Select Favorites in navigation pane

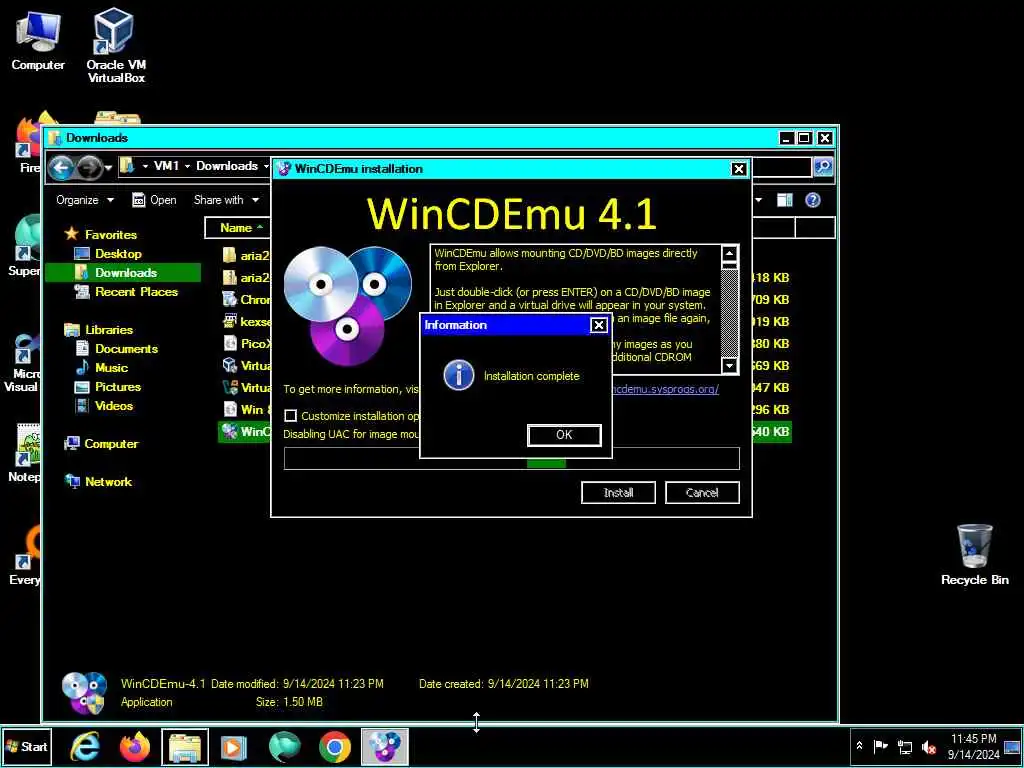pos(101,234)
